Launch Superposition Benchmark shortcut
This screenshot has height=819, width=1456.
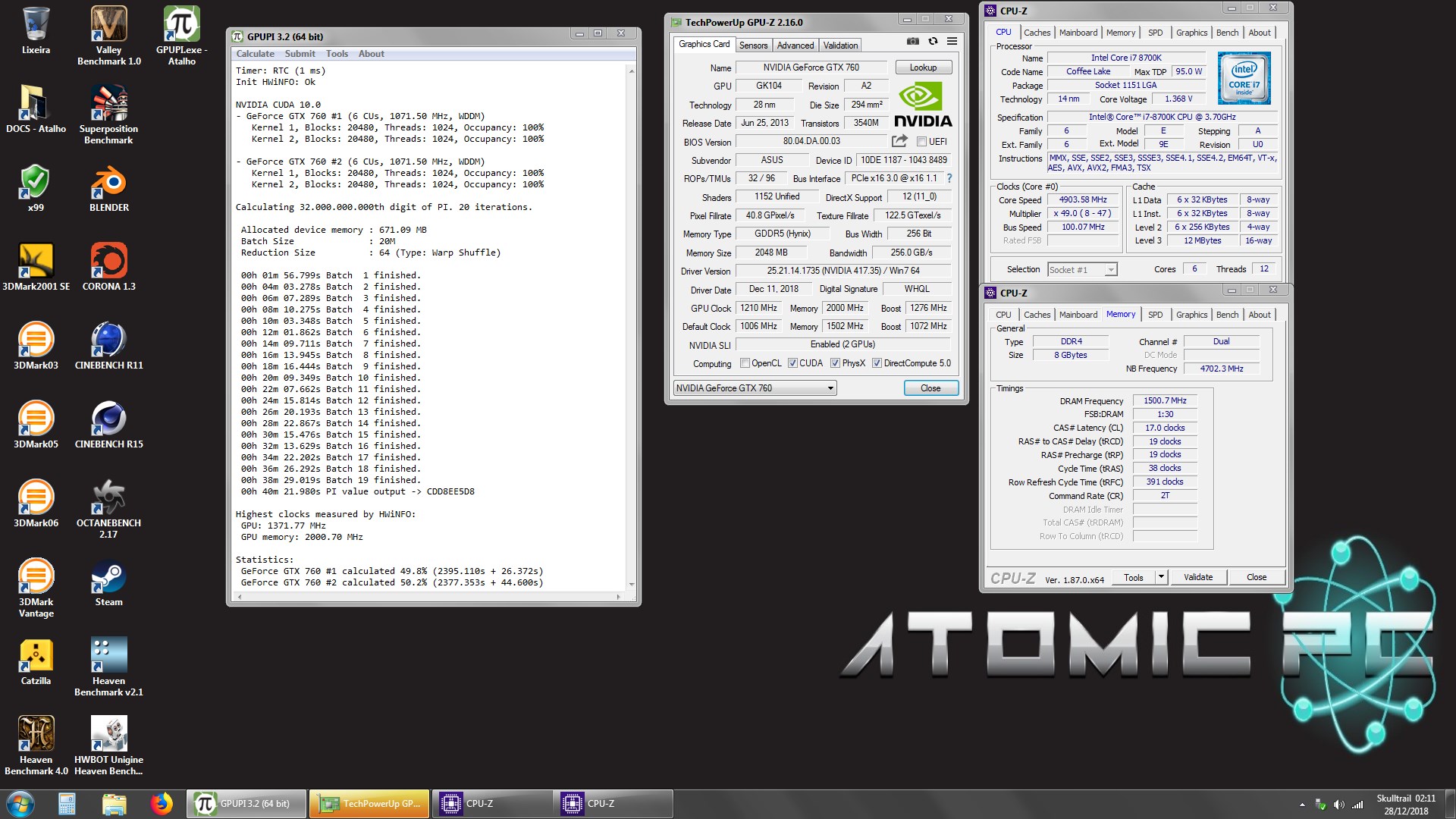109,115
